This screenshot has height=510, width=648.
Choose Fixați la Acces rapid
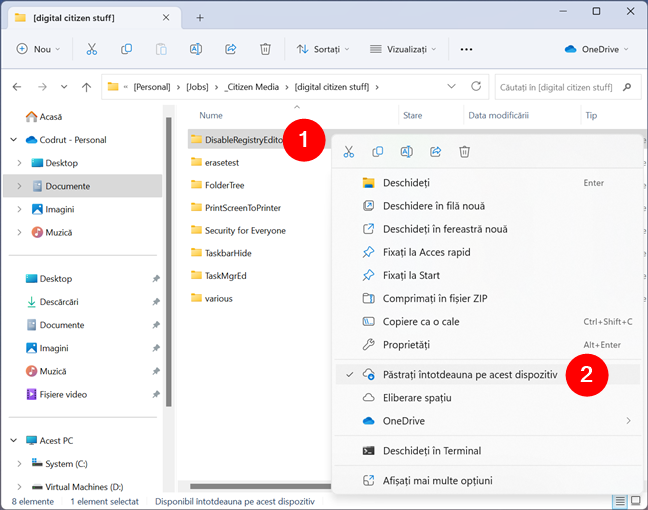(x=488, y=252)
